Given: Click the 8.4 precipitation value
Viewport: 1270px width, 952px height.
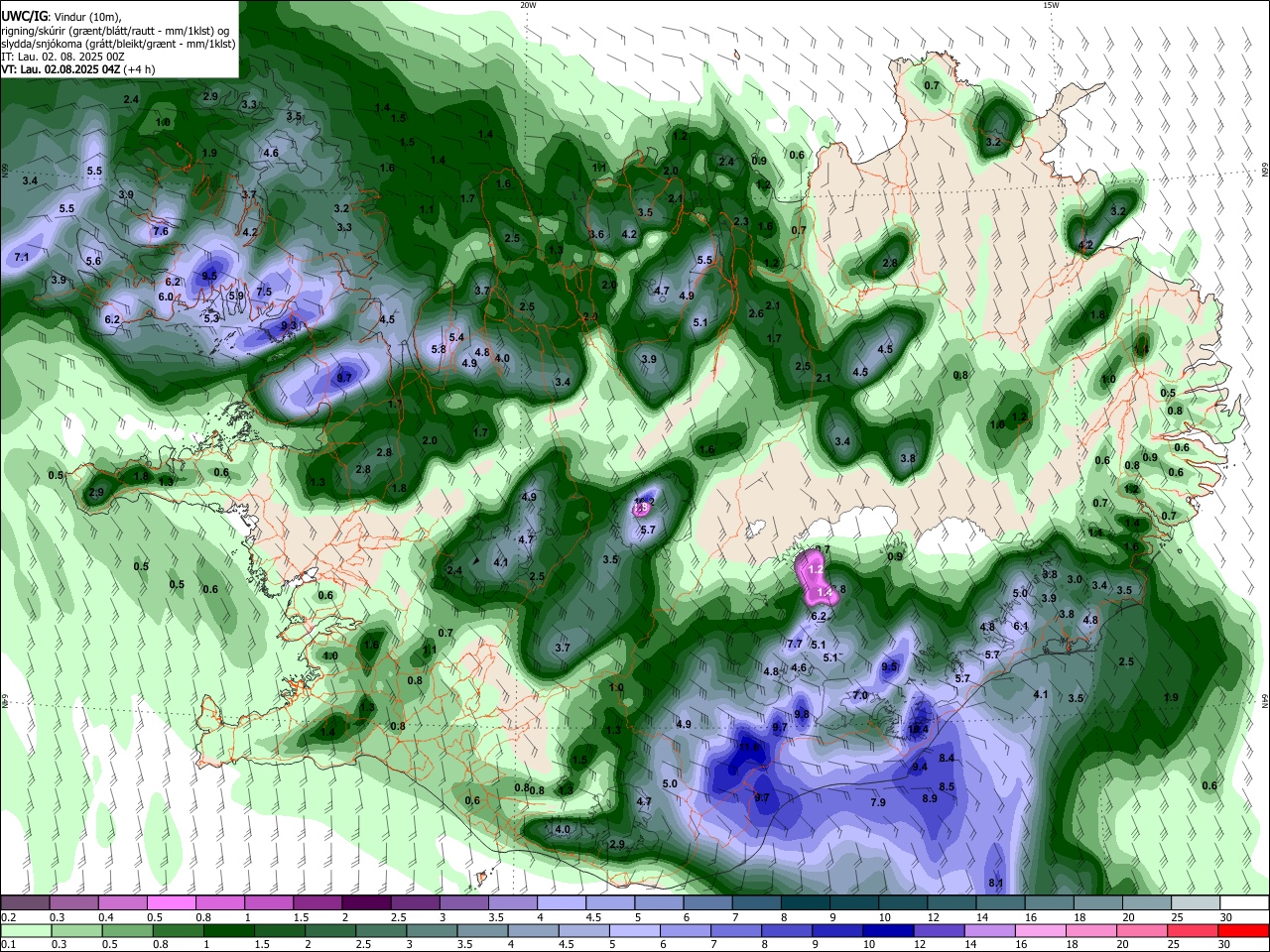Looking at the screenshot, I should [947, 758].
